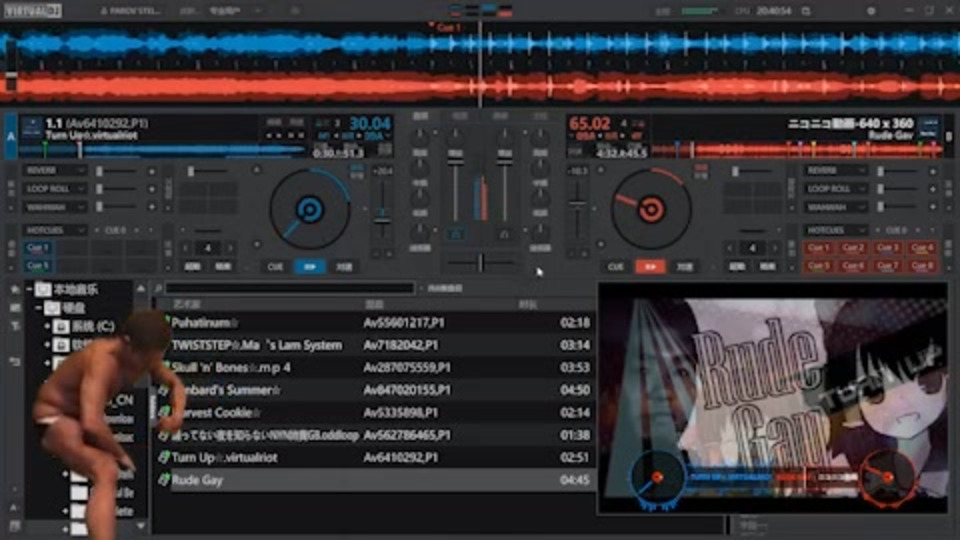Trigger red Cue 6 pad on the right deck
The image size is (960, 540).
(x=852, y=266)
